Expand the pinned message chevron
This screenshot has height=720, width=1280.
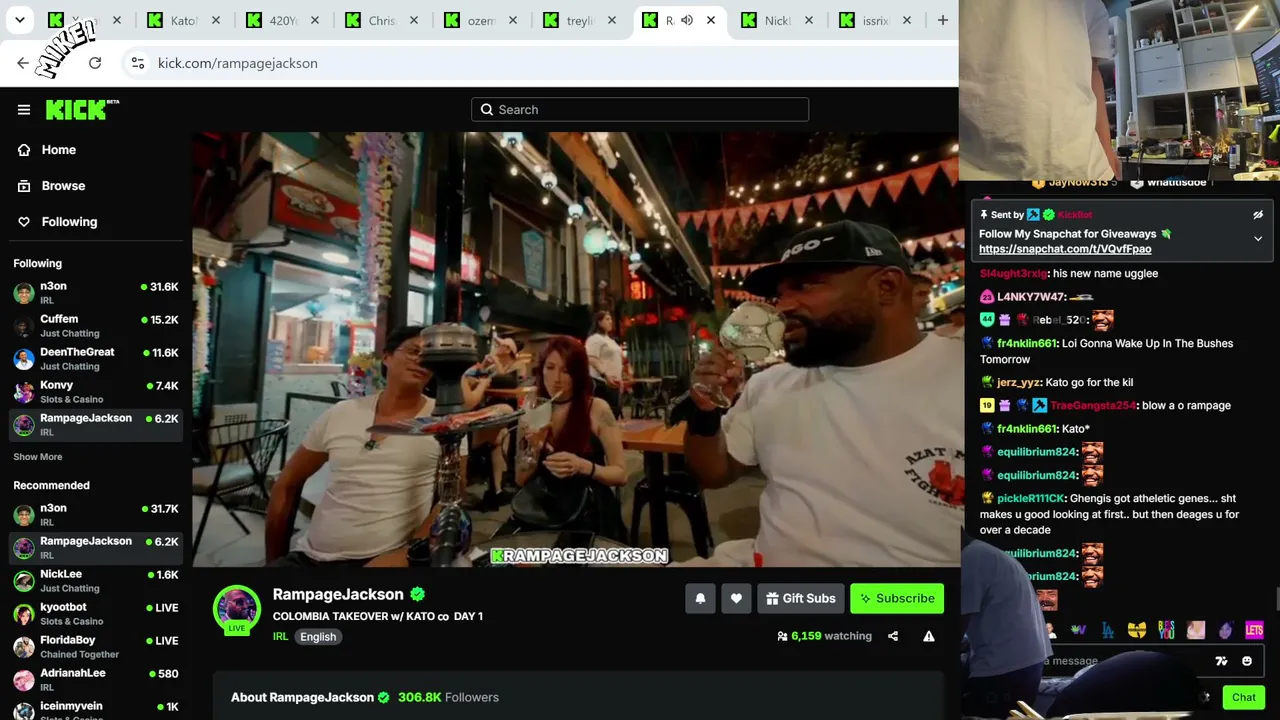pos(1258,239)
